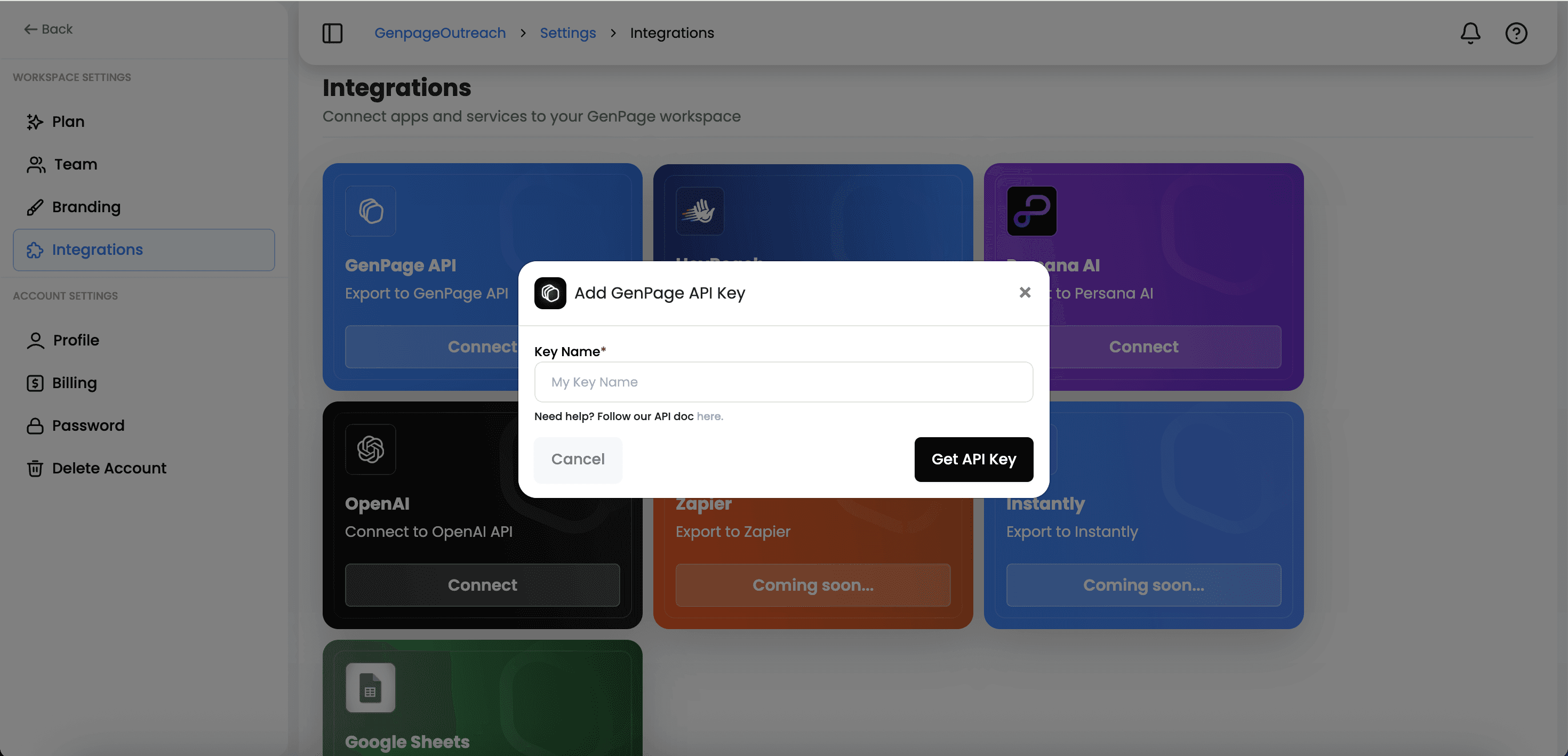The image size is (1568, 756).
Task: Click the Settings breadcrumb link
Action: (x=567, y=33)
